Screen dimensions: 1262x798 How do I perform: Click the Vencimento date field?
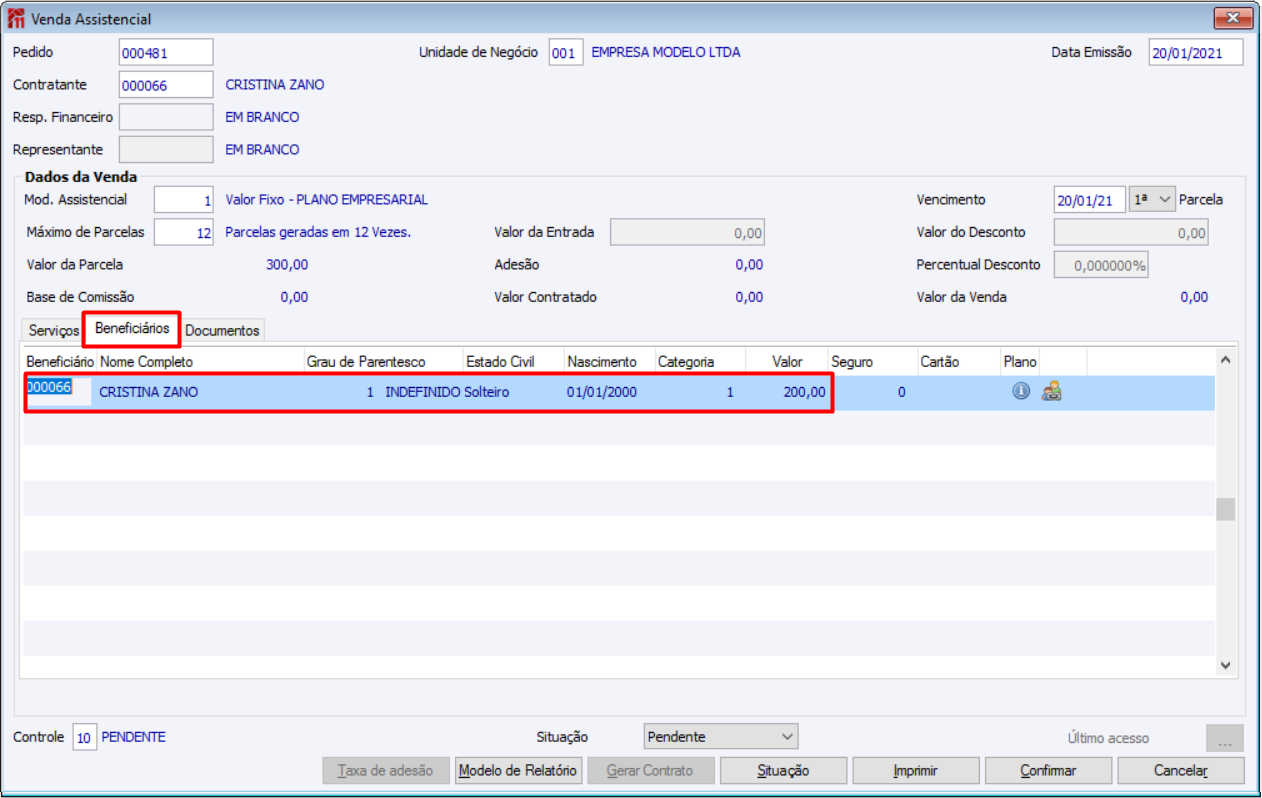click(x=1090, y=199)
